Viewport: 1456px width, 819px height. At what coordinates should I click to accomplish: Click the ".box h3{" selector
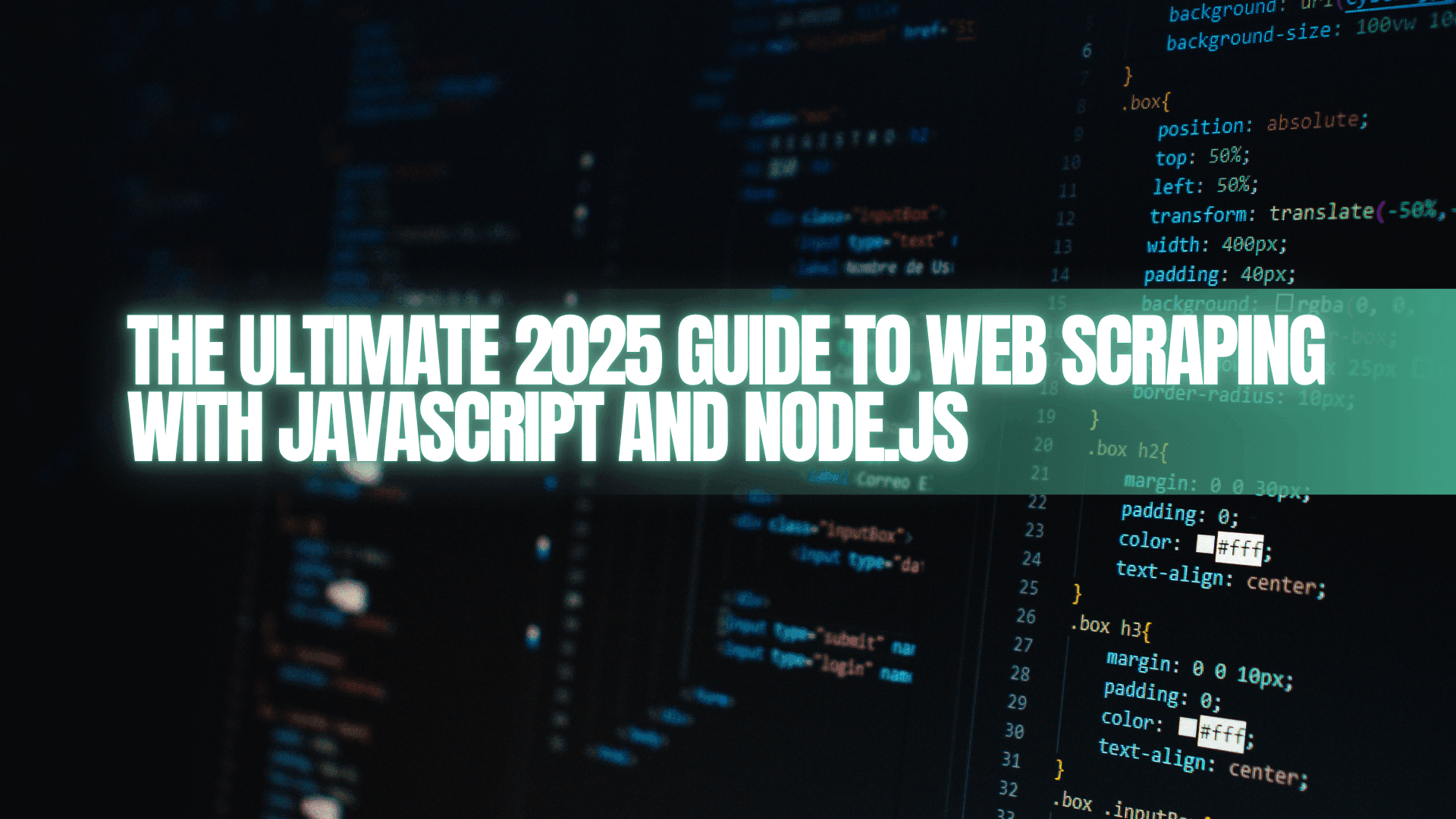[x=1111, y=628]
